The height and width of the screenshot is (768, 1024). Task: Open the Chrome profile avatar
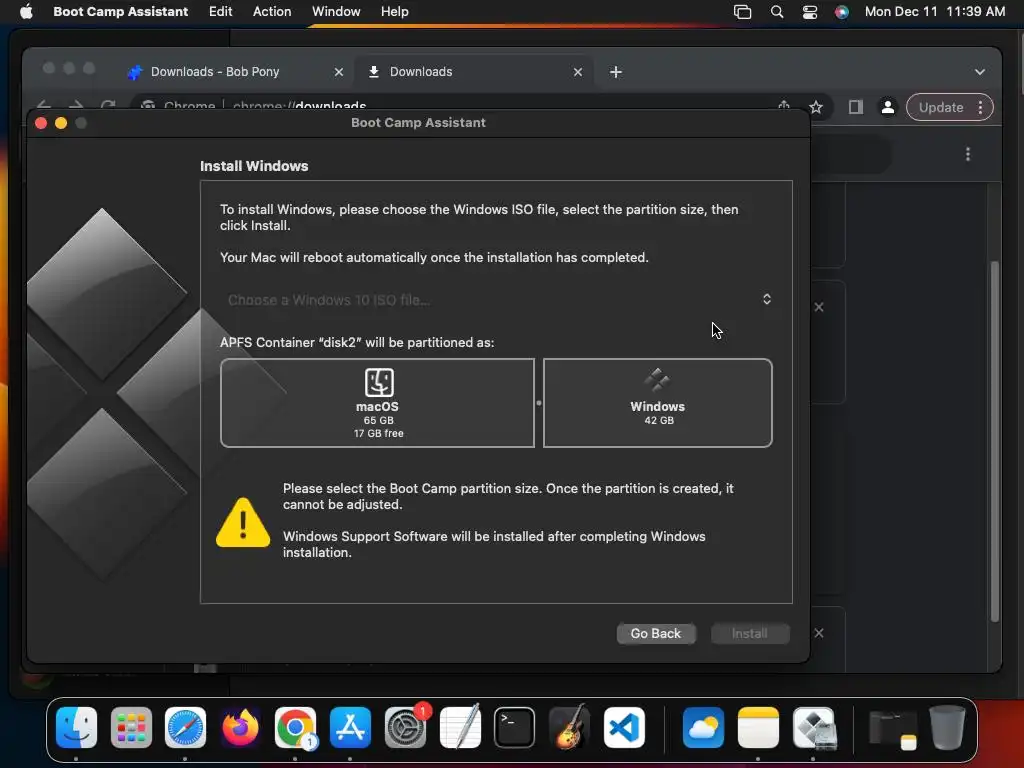[x=888, y=107]
